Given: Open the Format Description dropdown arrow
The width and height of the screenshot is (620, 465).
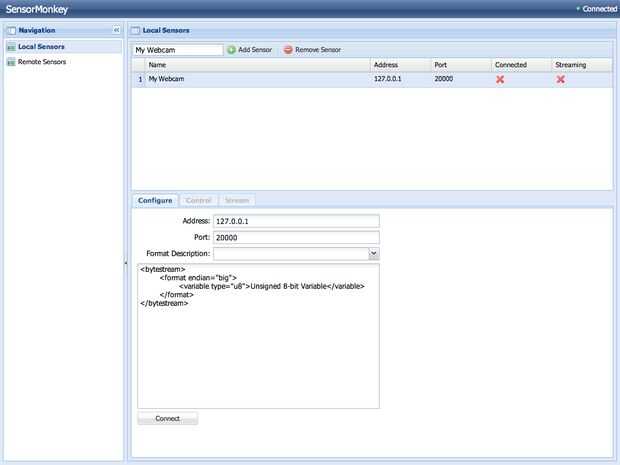Looking at the screenshot, I should coord(374,253).
